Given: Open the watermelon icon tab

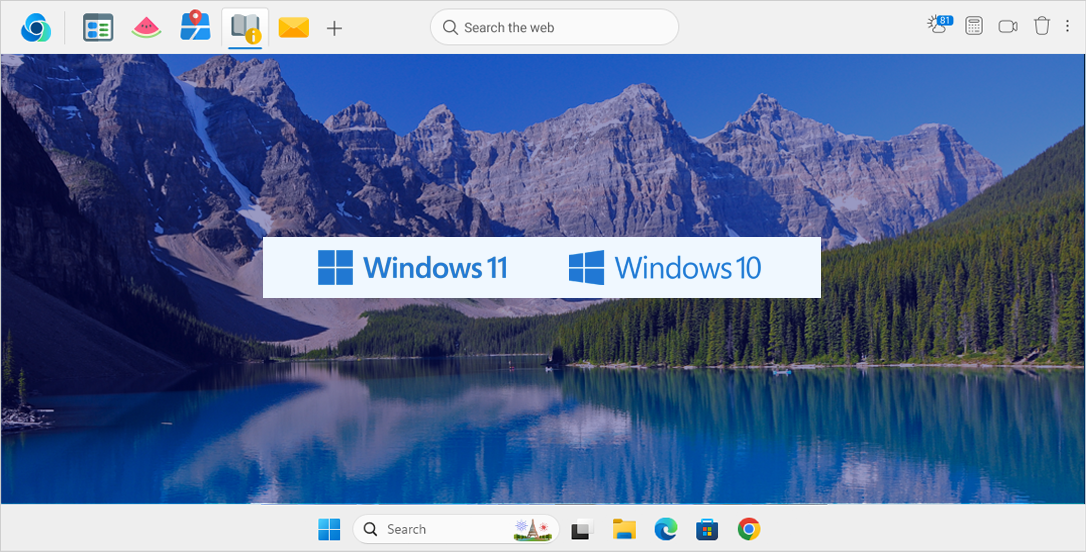Looking at the screenshot, I should [146, 28].
